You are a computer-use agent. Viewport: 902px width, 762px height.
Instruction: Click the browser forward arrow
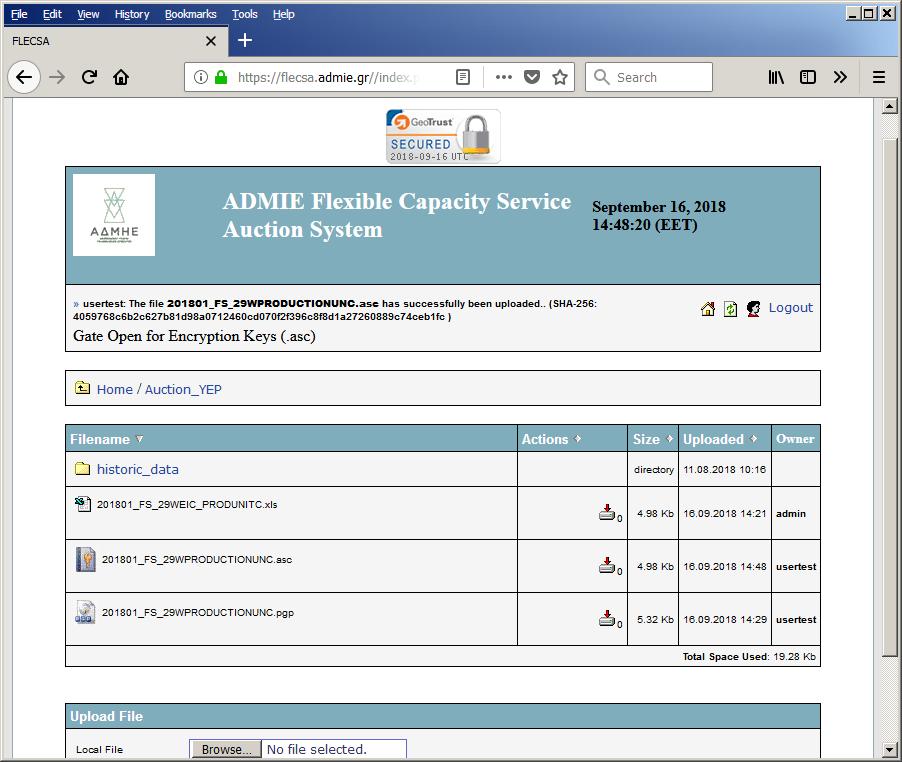[x=57, y=77]
